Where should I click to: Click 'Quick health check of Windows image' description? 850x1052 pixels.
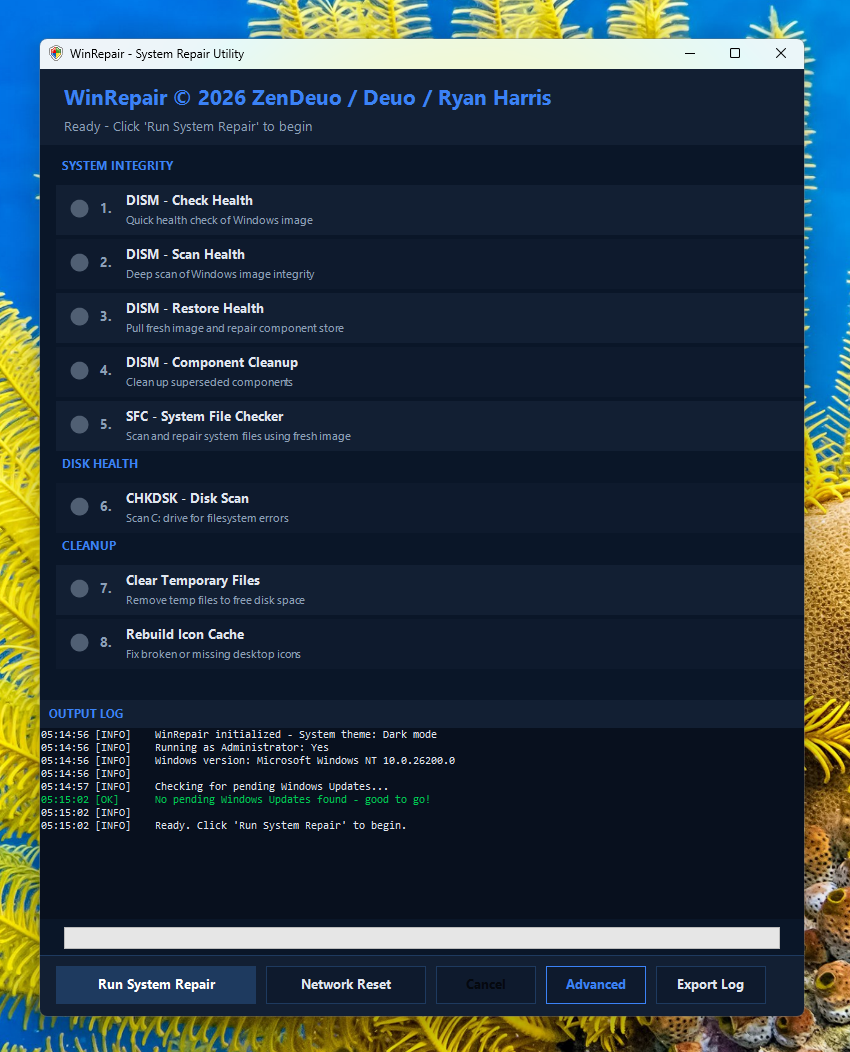[219, 220]
